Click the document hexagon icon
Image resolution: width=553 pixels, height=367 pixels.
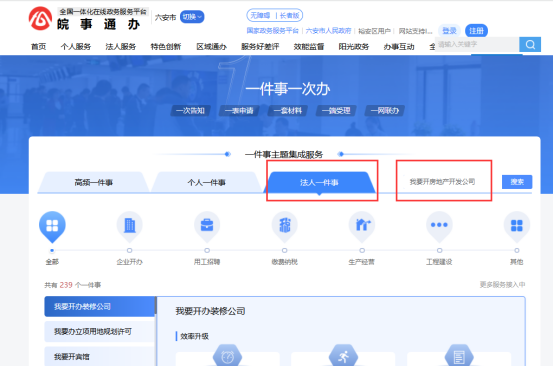tap(459, 356)
